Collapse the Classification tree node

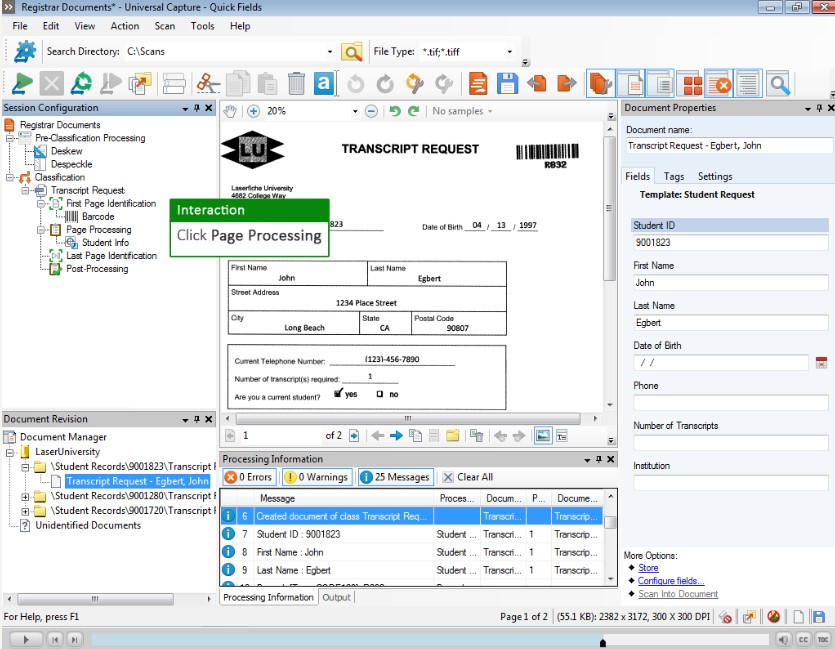(10, 177)
